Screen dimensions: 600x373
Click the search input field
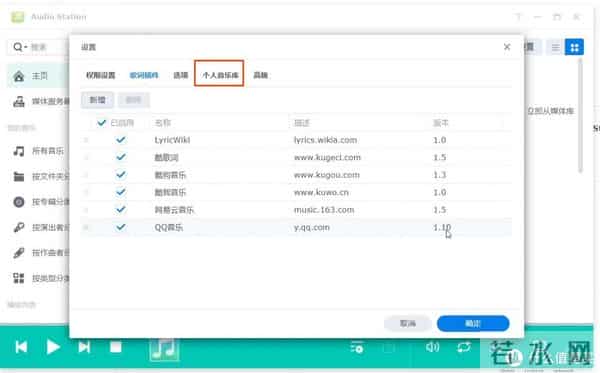48,47
